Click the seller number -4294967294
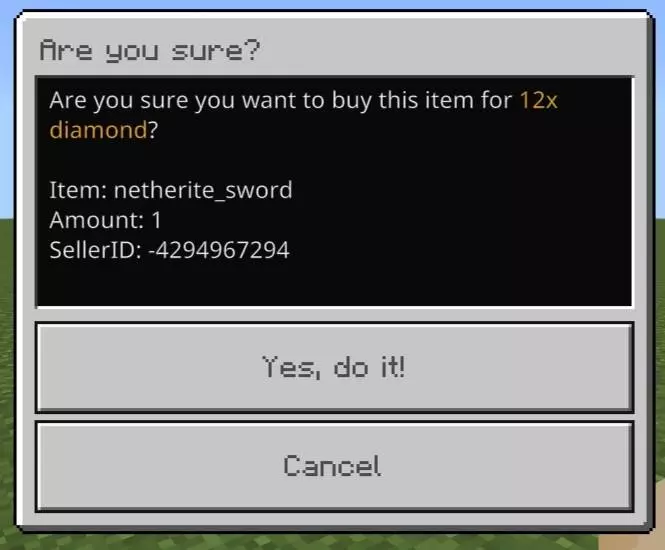The width and height of the screenshot is (665, 550). pyautogui.click(x=219, y=250)
